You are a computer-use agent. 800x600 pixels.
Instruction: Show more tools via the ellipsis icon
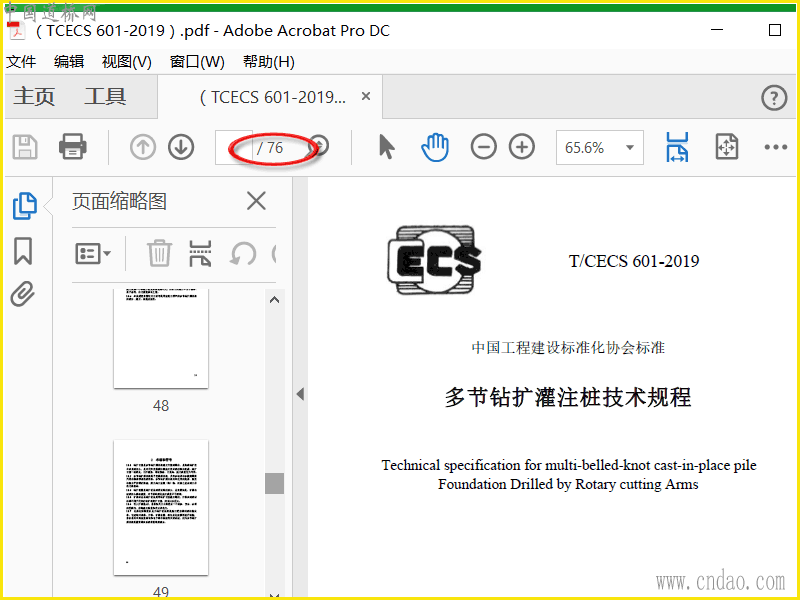(776, 147)
